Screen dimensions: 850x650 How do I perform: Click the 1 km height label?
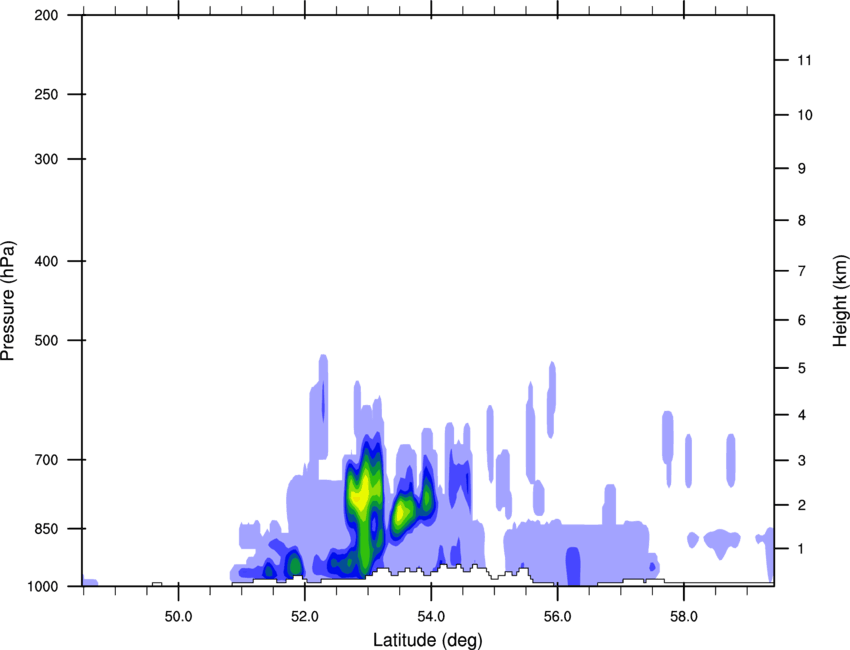point(802,549)
